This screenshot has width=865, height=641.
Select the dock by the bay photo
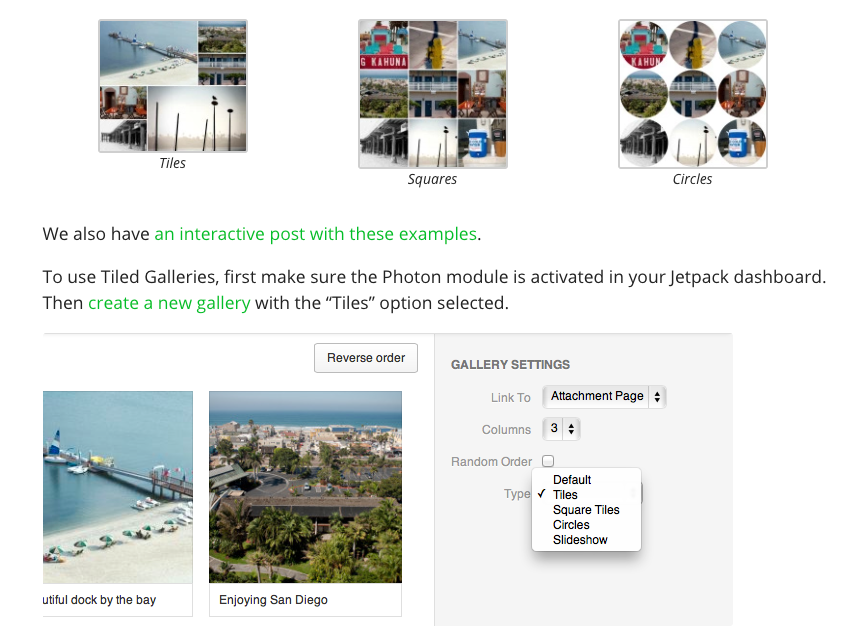pyautogui.click(x=117, y=486)
